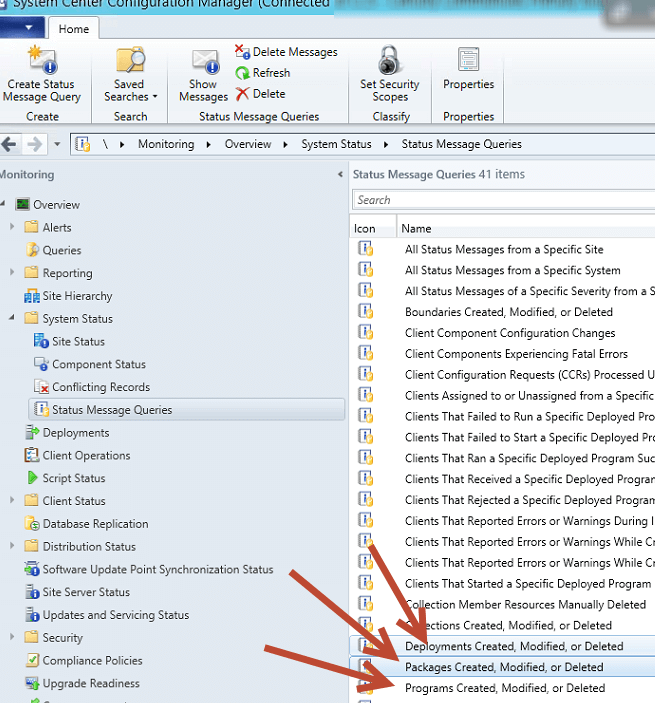Viewport: 655px width, 703px height.
Task: Click the Create Status Message Query icon
Action: (x=43, y=60)
